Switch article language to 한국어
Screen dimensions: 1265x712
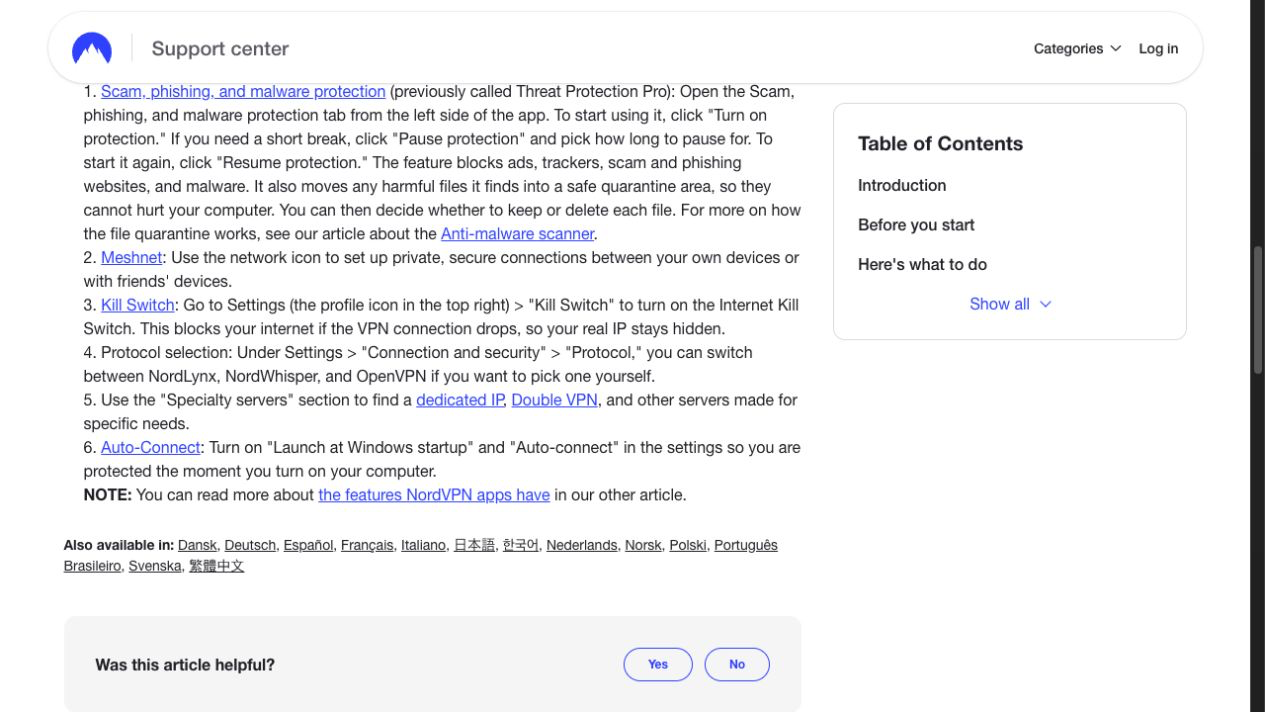[521, 545]
